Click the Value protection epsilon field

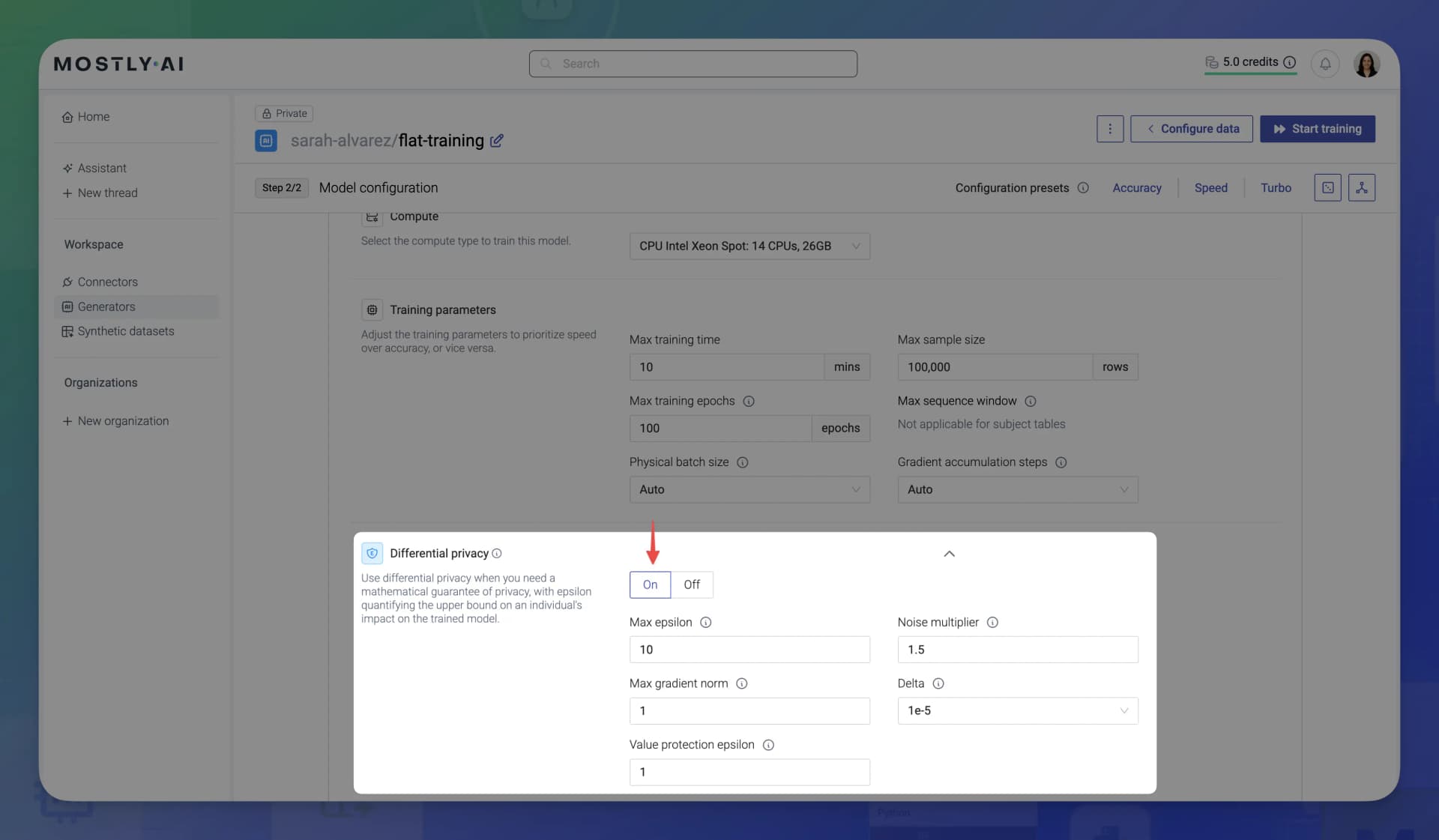[749, 773]
